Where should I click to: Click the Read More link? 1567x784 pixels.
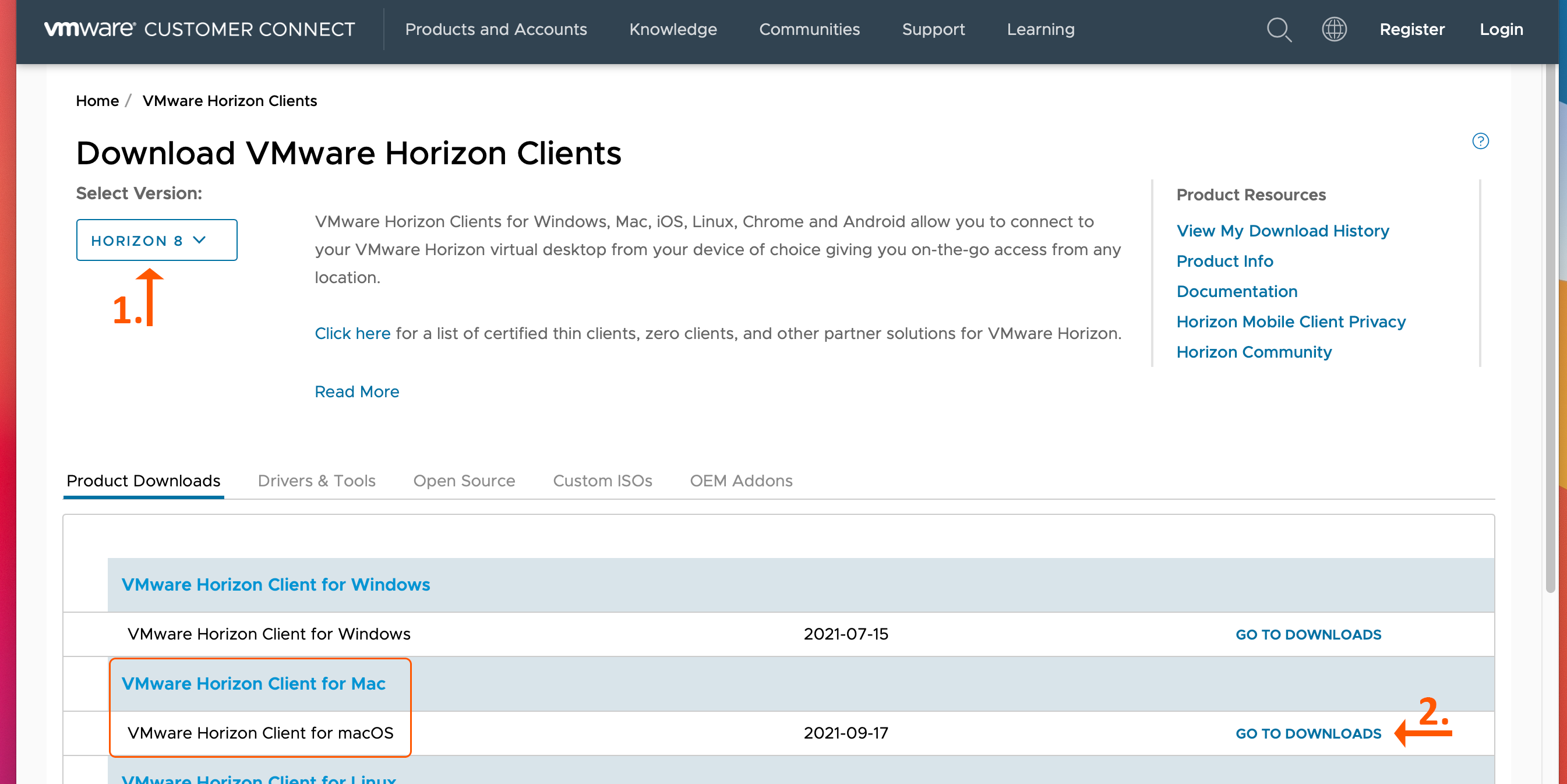357,391
